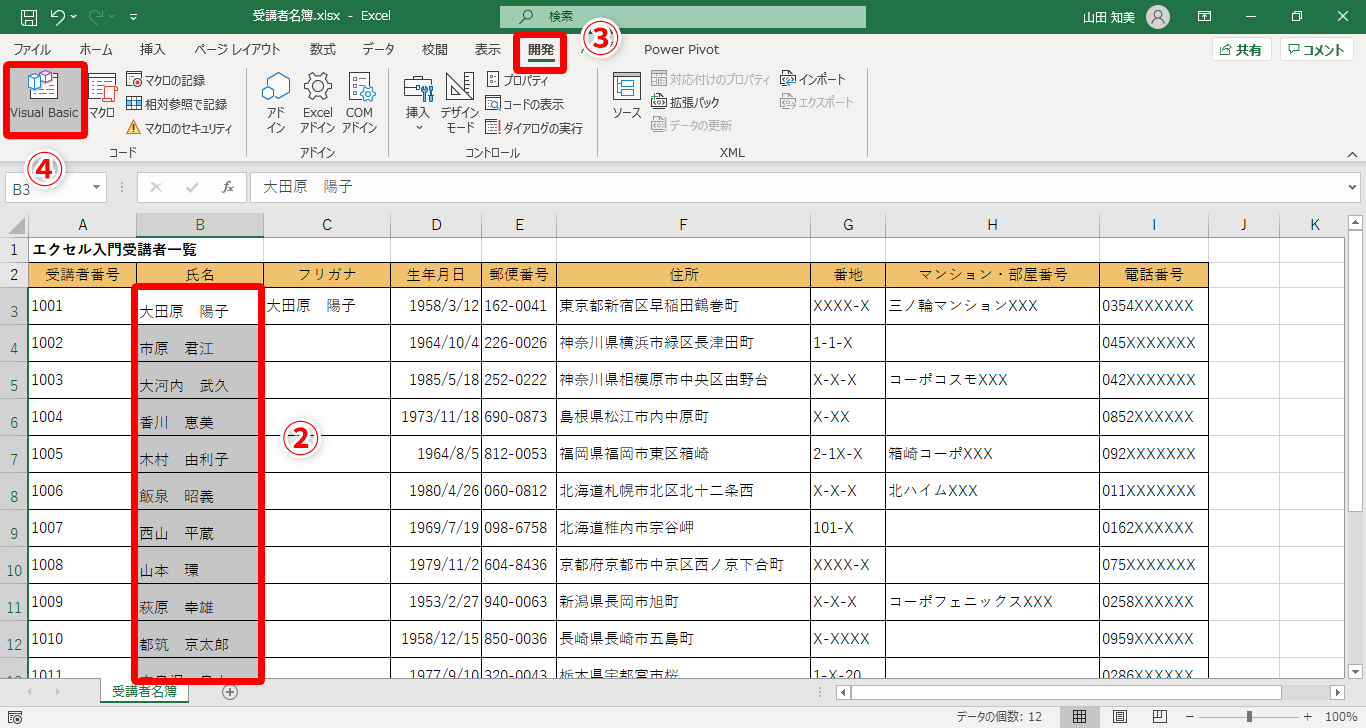Open the XML ソース pane

tap(627, 97)
